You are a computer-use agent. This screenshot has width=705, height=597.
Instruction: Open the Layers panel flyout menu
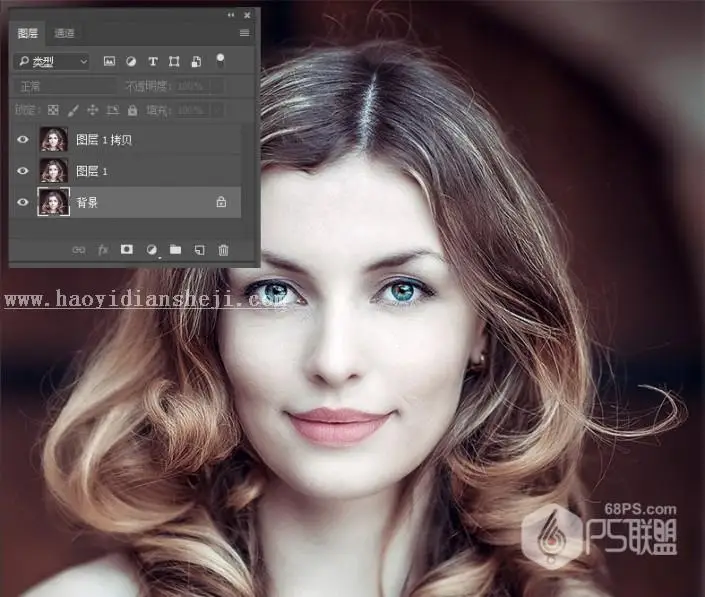tap(245, 33)
